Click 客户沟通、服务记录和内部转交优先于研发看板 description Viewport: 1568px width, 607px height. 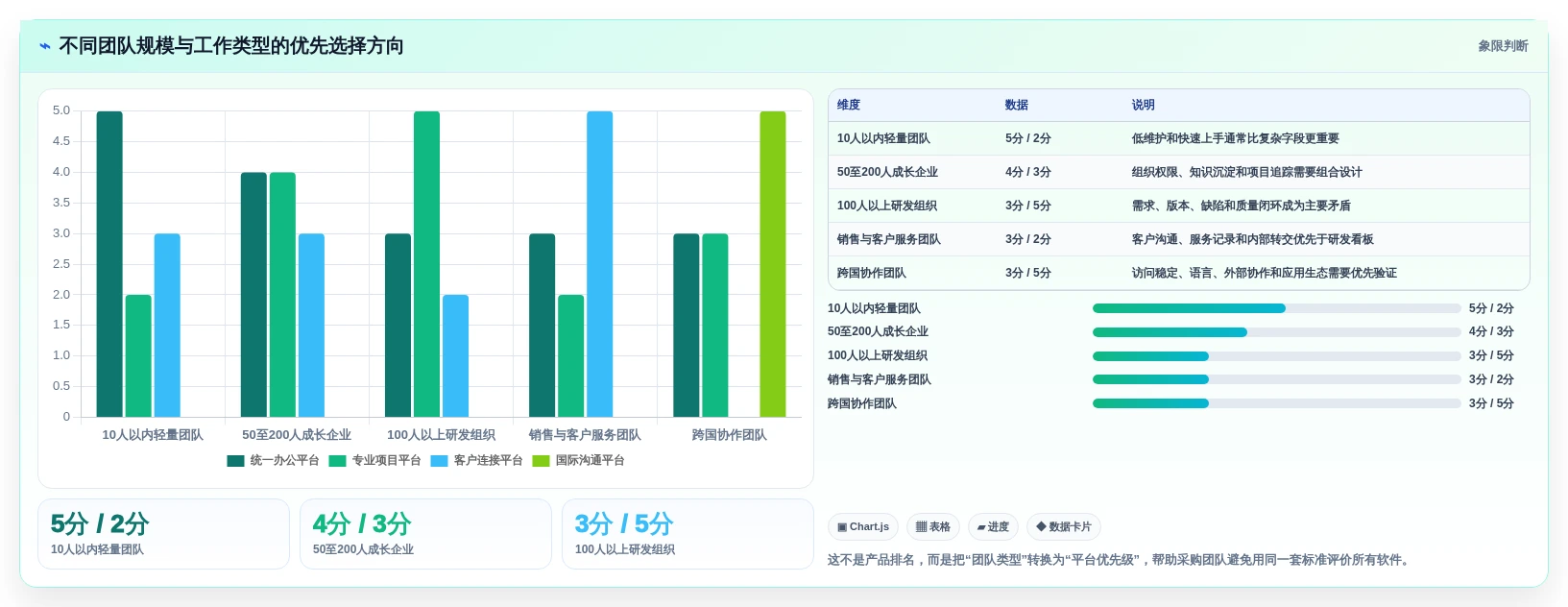coord(1252,240)
